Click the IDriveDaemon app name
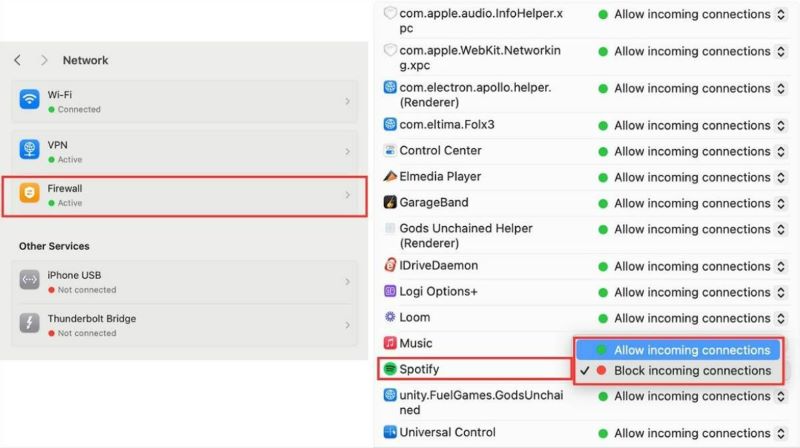The height and width of the screenshot is (448, 800). coord(439,265)
